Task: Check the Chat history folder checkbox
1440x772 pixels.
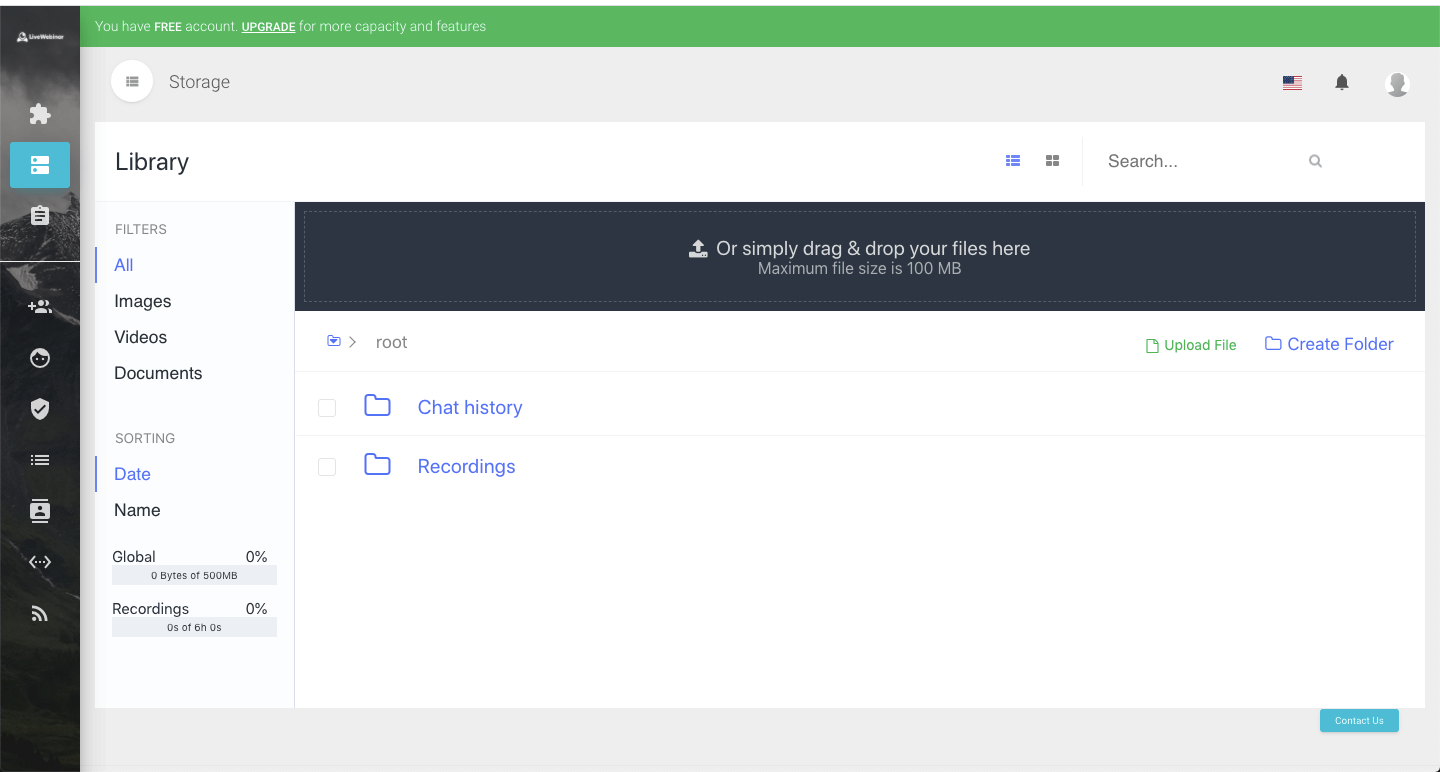Action: tap(327, 408)
